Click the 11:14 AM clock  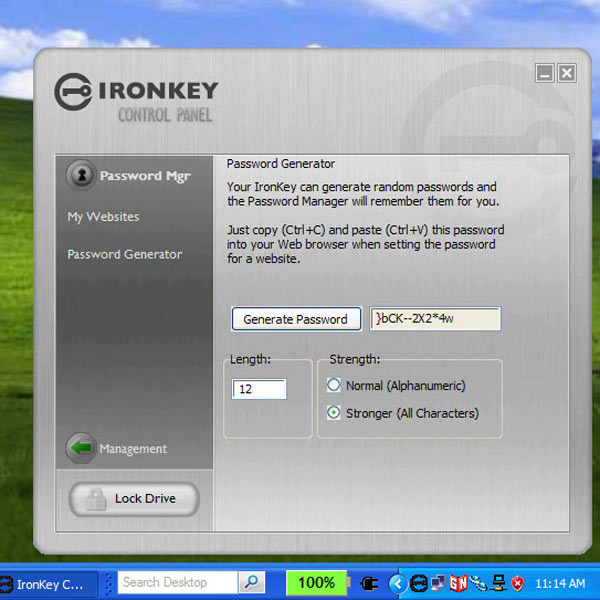pyautogui.click(x=560, y=584)
